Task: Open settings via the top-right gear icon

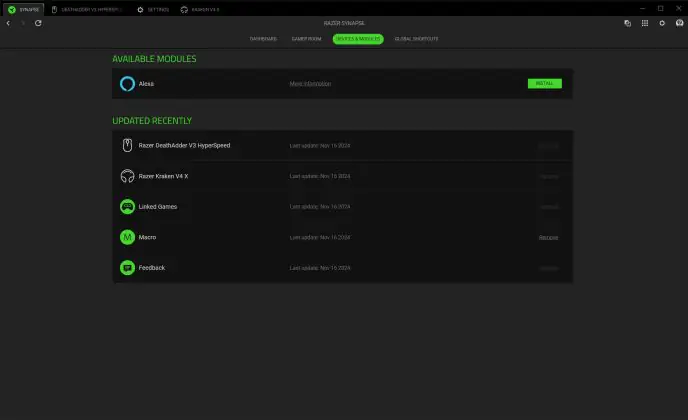Action: [662, 23]
